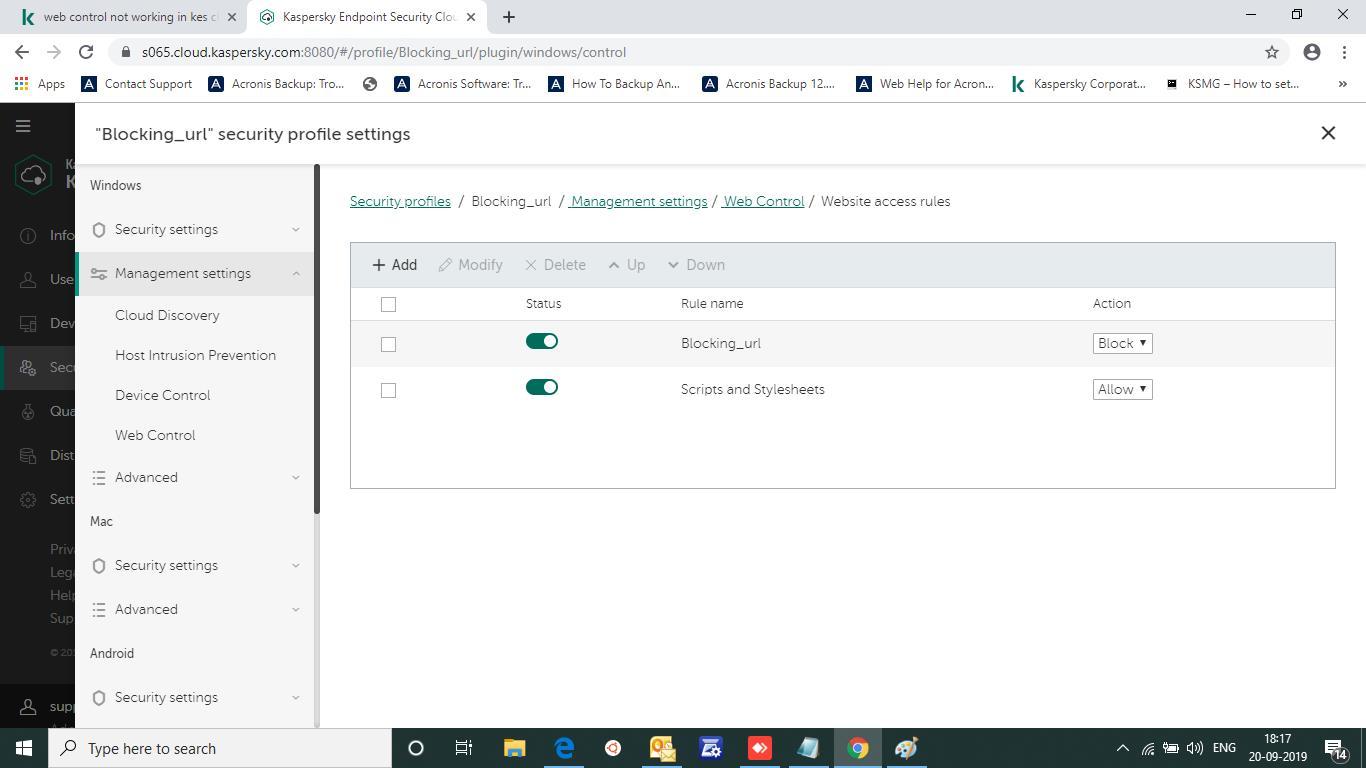This screenshot has height=768, width=1366.
Task: Open the Apps bookmarks shortcut
Action: (x=40, y=84)
